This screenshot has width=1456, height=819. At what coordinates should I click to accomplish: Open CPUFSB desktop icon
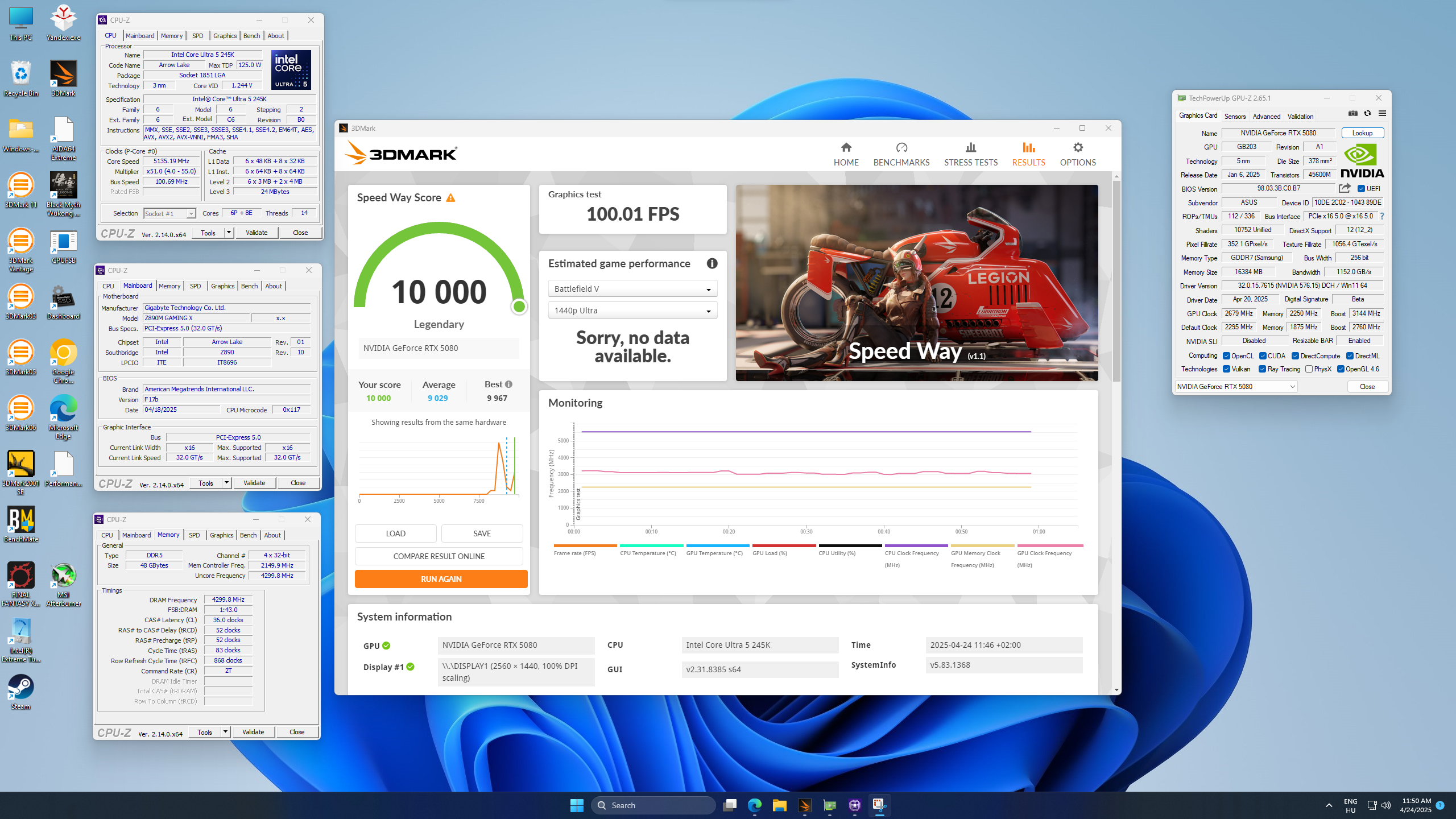click(x=63, y=247)
